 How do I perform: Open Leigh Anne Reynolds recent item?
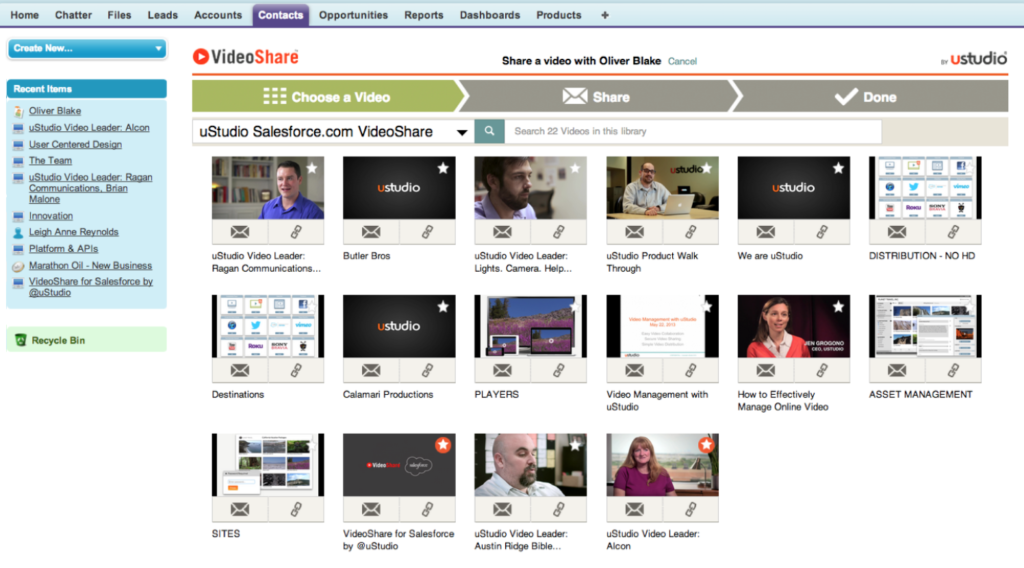pos(74,232)
